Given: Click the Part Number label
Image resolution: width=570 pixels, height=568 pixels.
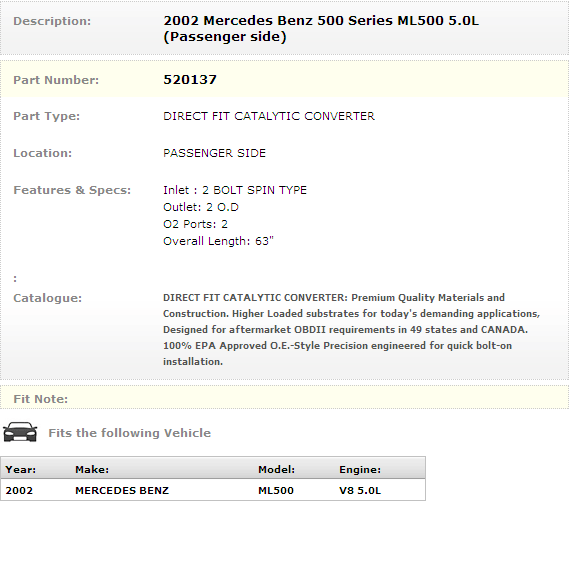Looking at the screenshot, I should (x=56, y=80).
